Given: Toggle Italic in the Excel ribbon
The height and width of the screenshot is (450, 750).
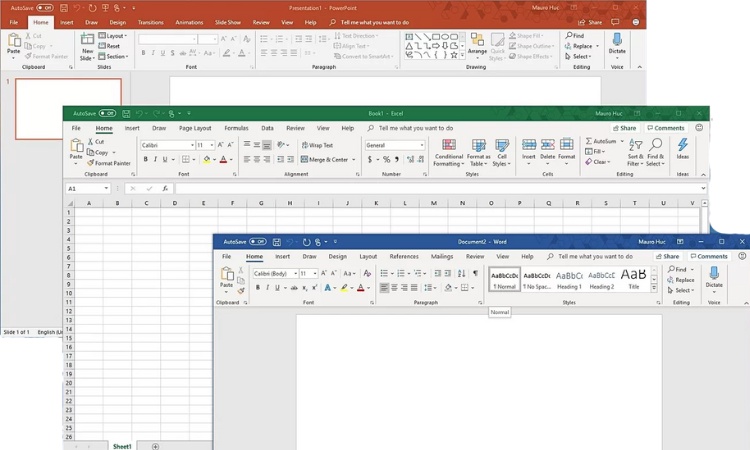Looking at the screenshot, I should click(155, 159).
